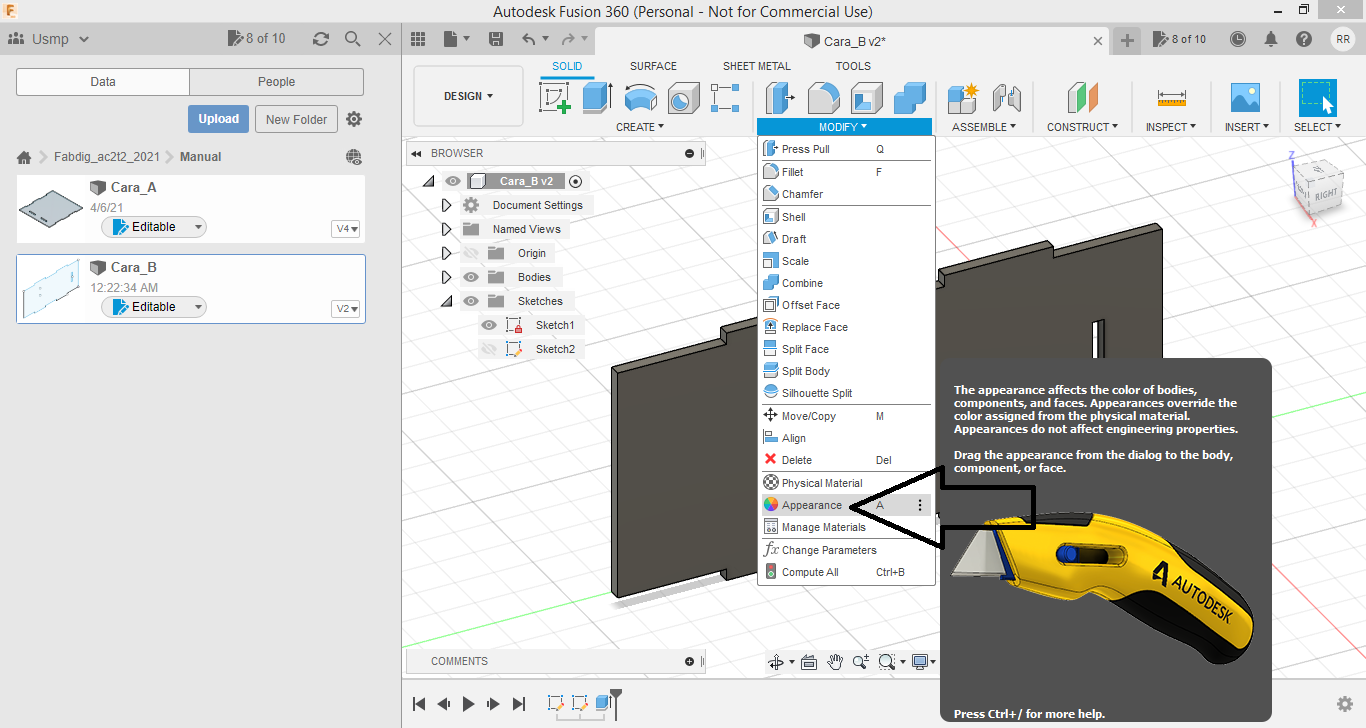Open the DESIGN workspace dropdown
1366x728 pixels.
pos(468,96)
